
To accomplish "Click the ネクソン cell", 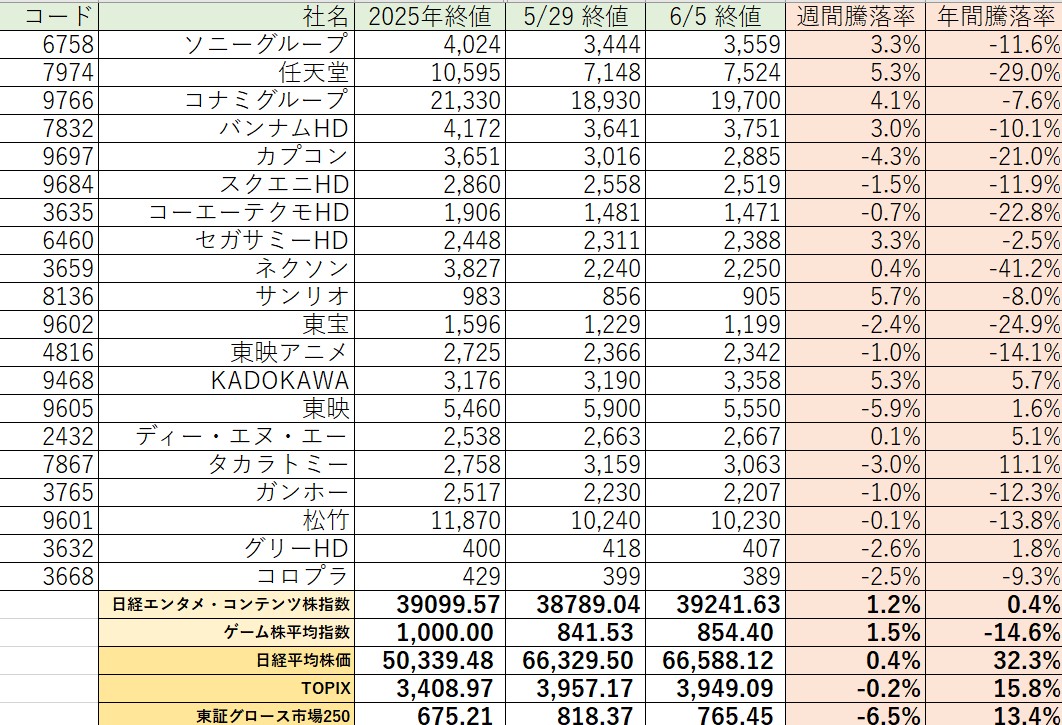I will click(226, 268).
